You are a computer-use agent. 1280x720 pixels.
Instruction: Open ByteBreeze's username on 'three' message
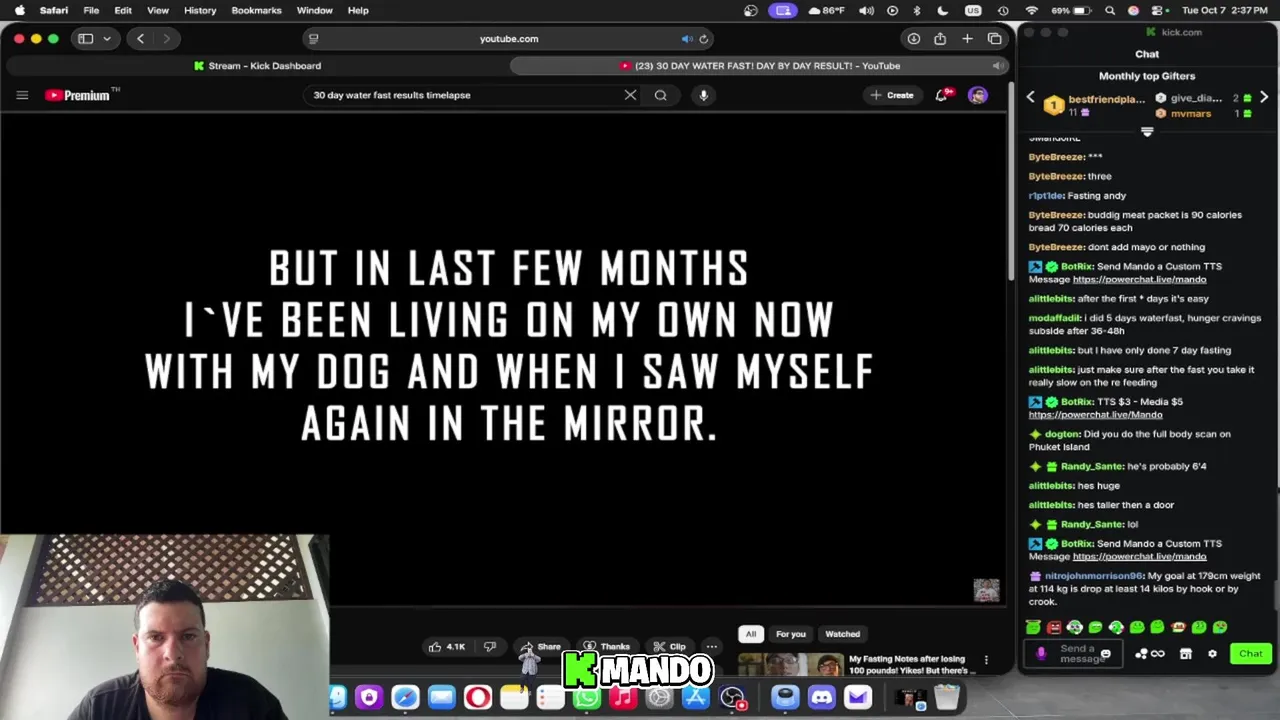click(1056, 176)
